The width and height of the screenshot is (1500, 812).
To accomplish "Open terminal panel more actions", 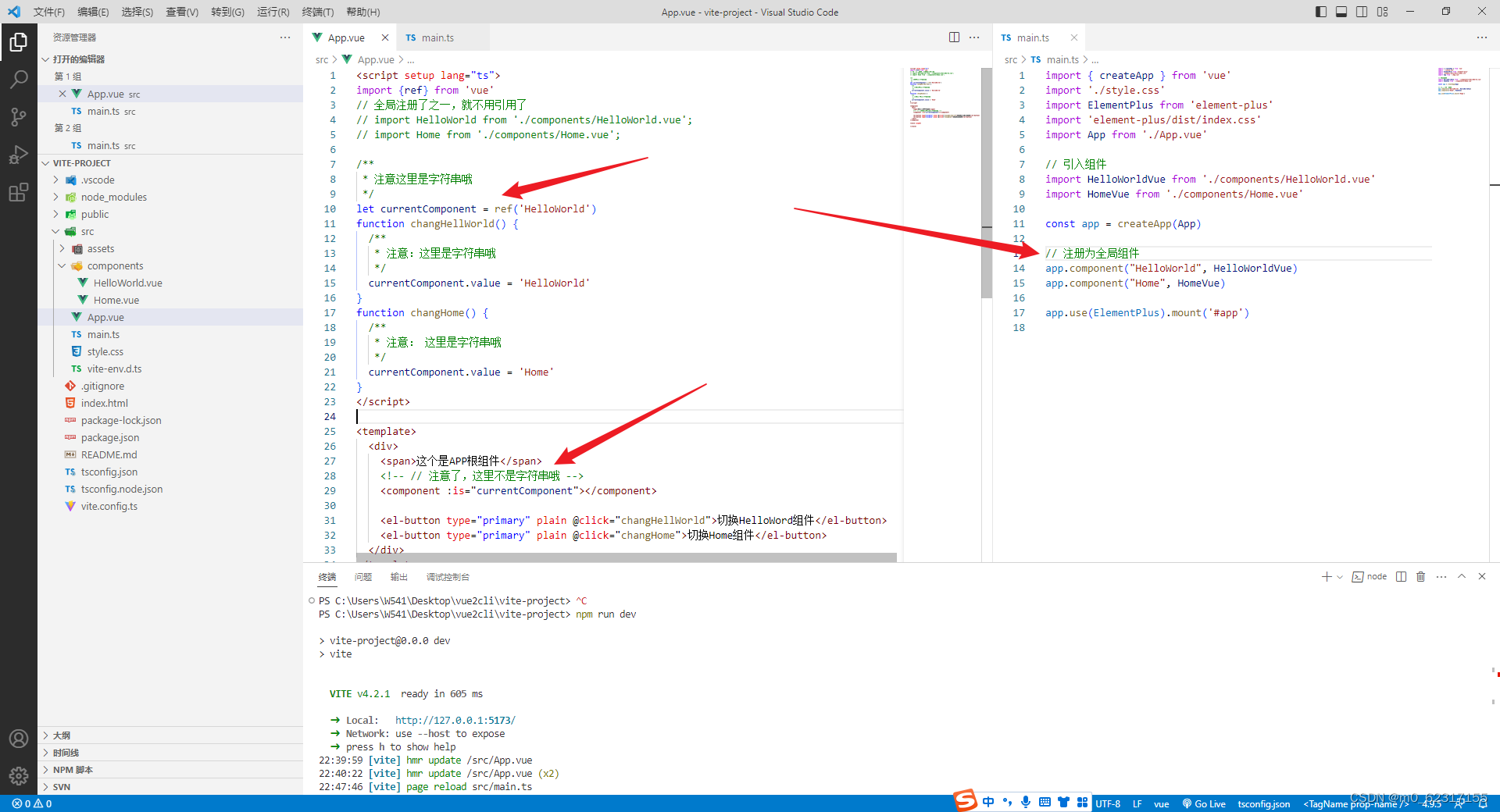I will 1441,576.
